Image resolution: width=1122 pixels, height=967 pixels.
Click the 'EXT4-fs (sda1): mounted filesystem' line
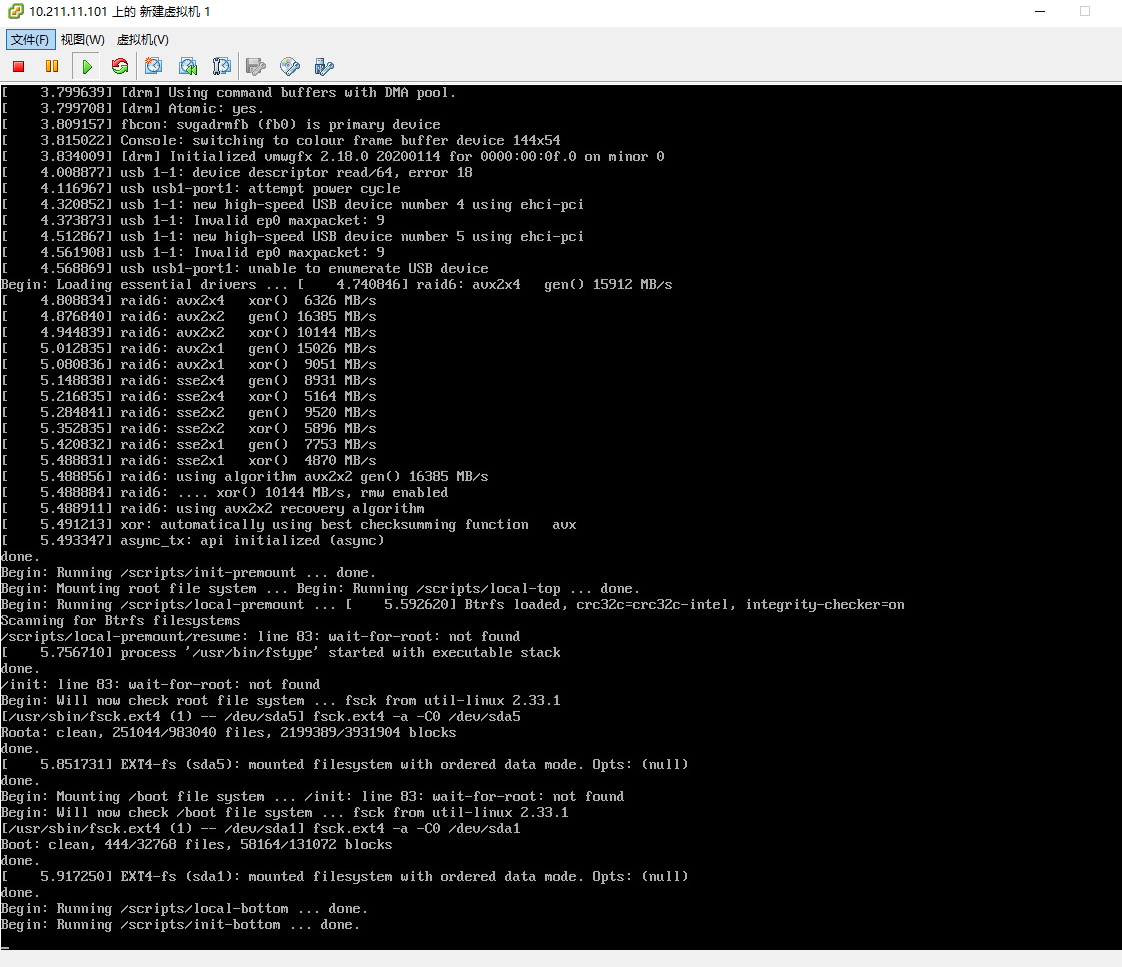[345, 876]
